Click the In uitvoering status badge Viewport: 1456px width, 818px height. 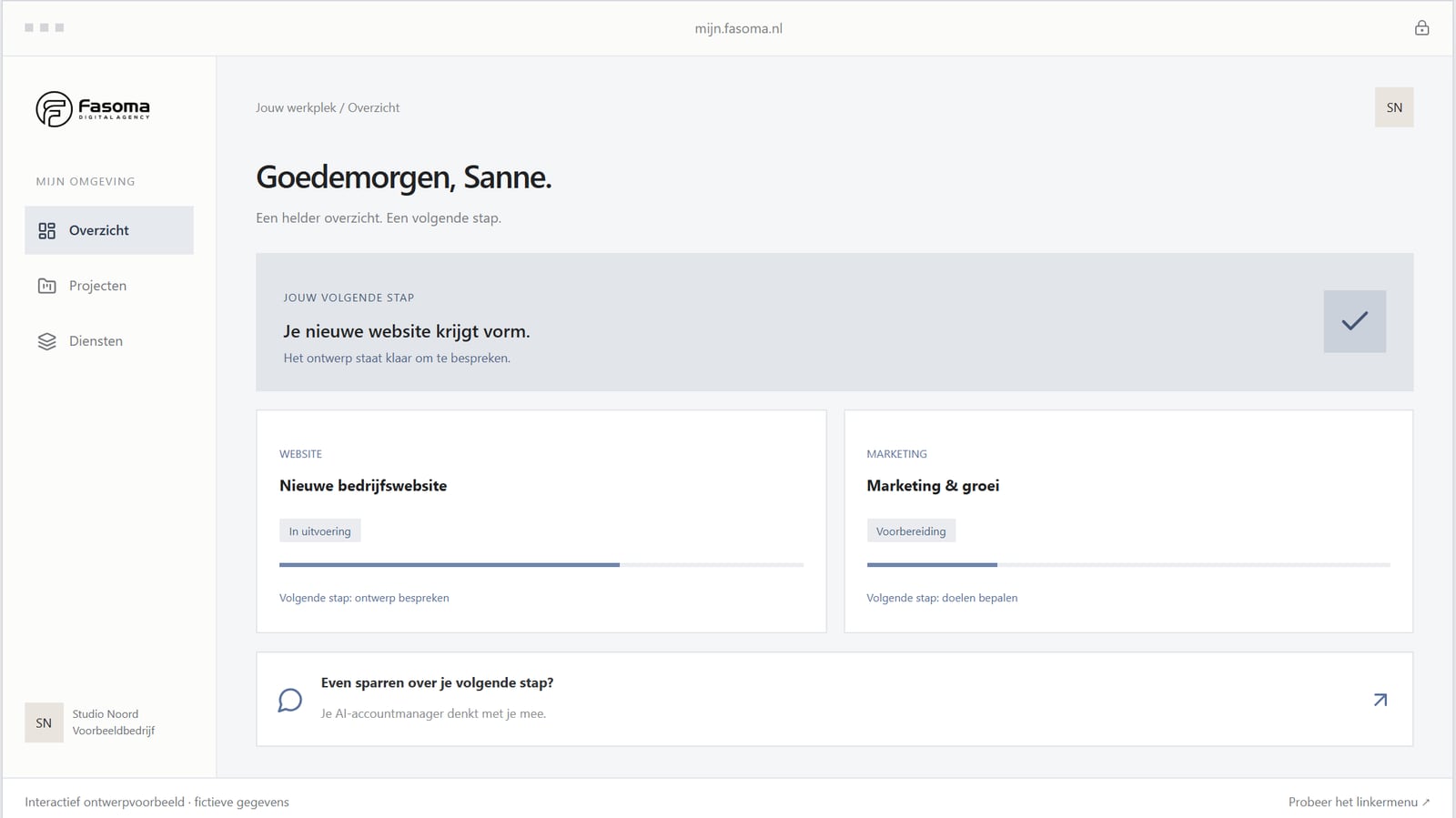click(x=319, y=531)
